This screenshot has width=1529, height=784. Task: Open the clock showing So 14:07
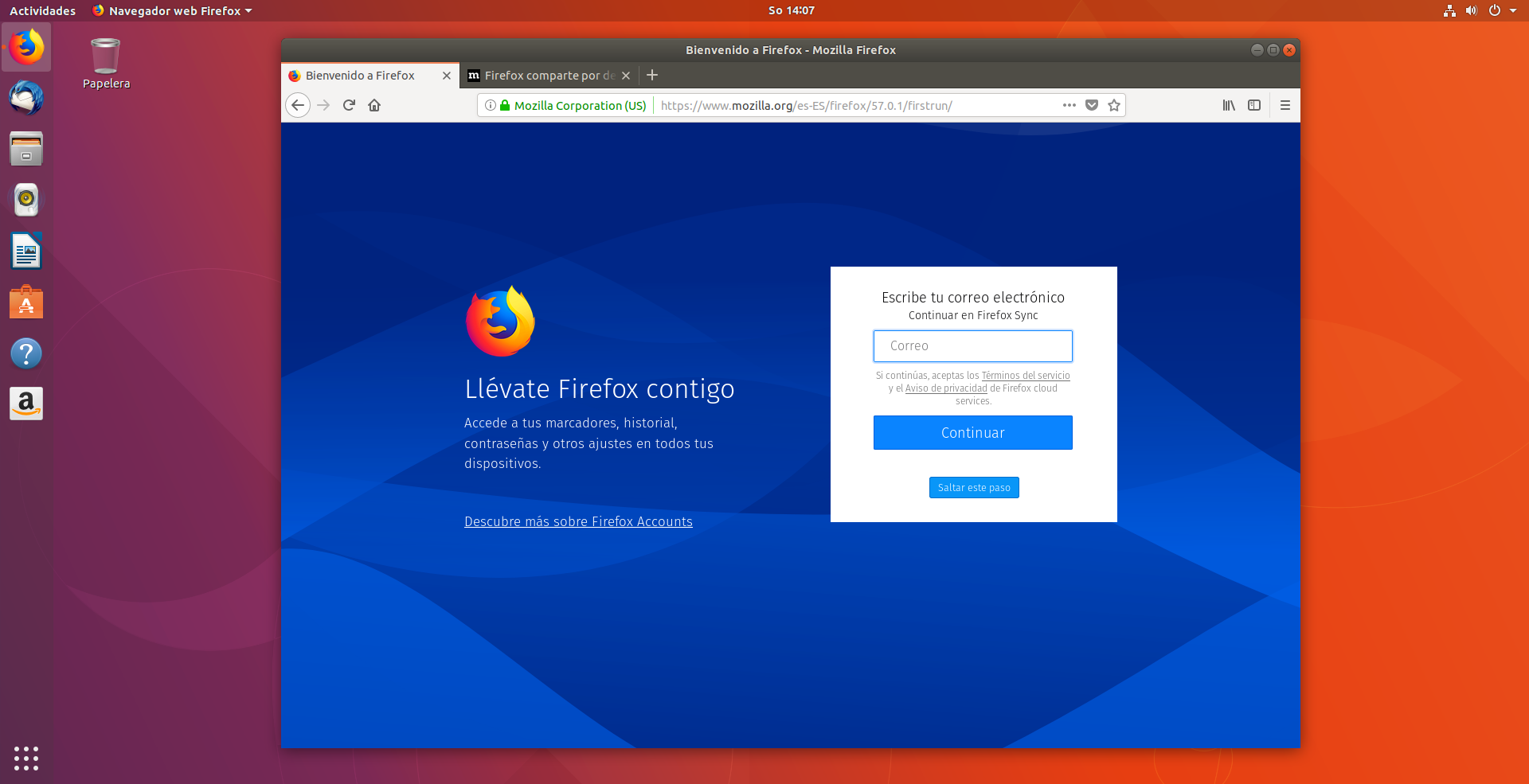pyautogui.click(x=791, y=10)
